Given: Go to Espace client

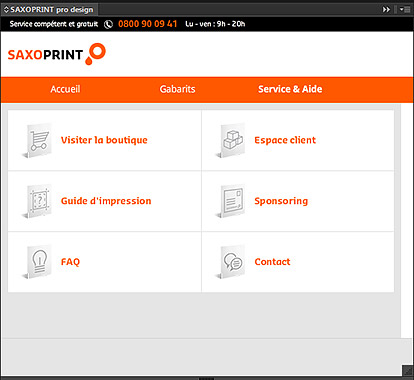Looking at the screenshot, I should [285, 140].
